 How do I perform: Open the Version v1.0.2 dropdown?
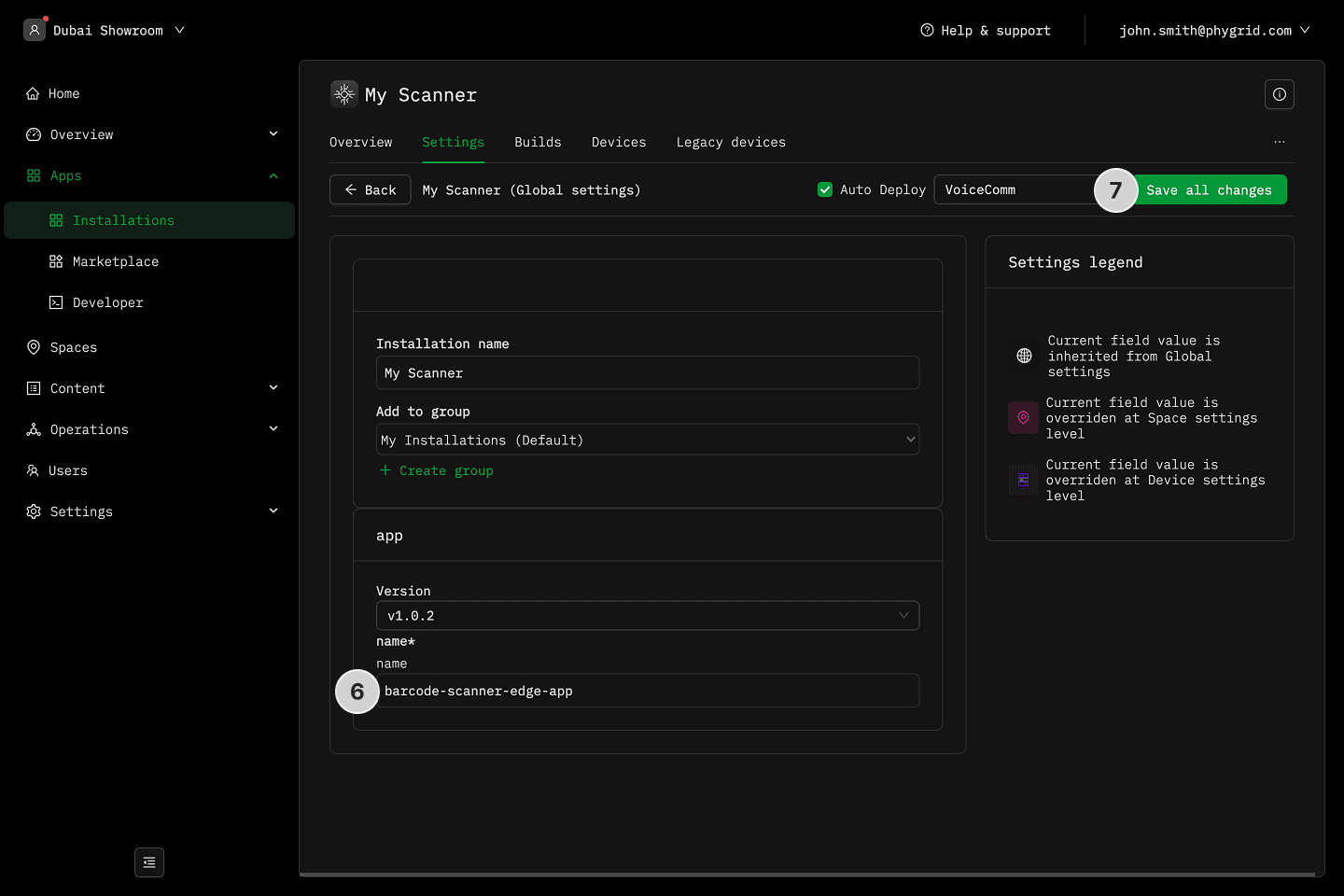pos(647,616)
